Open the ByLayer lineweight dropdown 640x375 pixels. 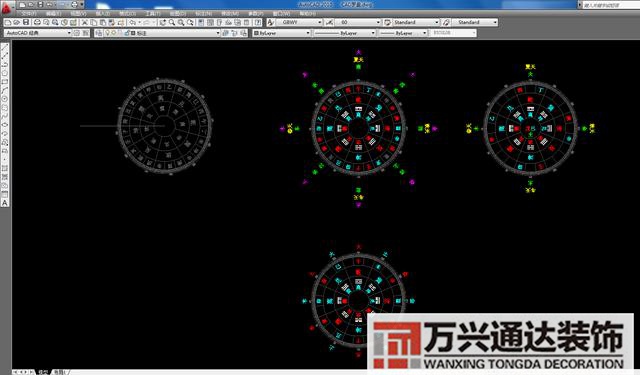point(403,33)
